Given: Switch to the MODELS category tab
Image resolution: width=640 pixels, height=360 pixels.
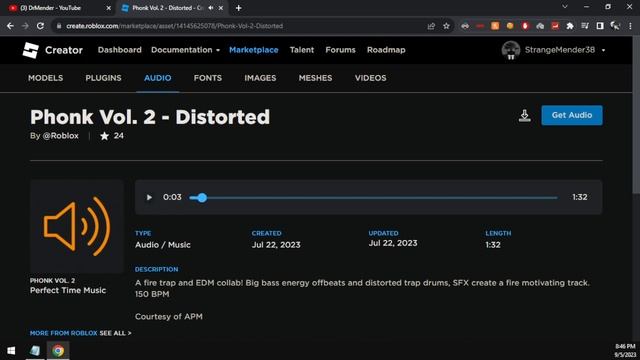Looking at the screenshot, I should [x=46, y=78].
